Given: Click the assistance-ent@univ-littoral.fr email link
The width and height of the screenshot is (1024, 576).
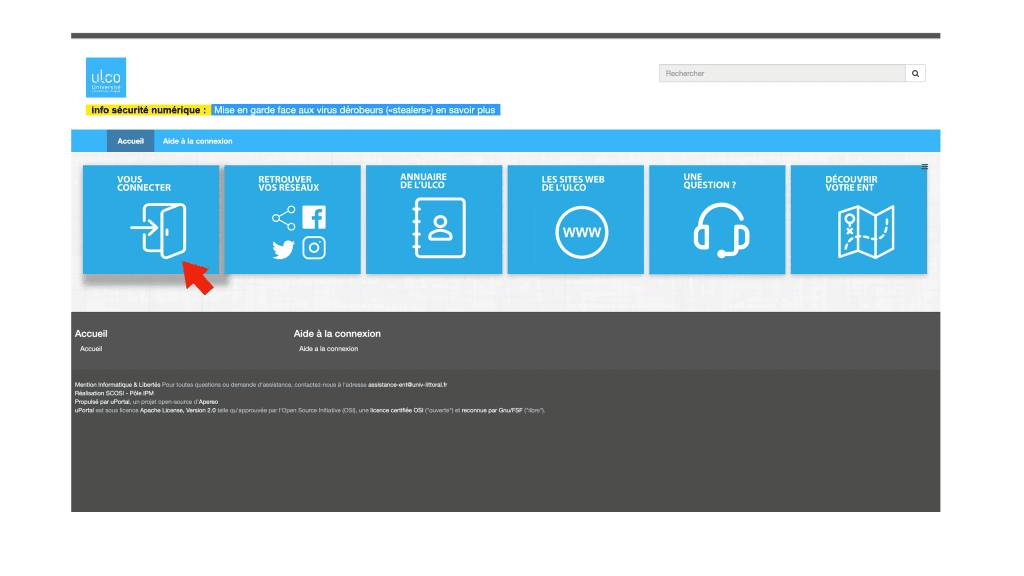Looking at the screenshot, I should click(408, 385).
